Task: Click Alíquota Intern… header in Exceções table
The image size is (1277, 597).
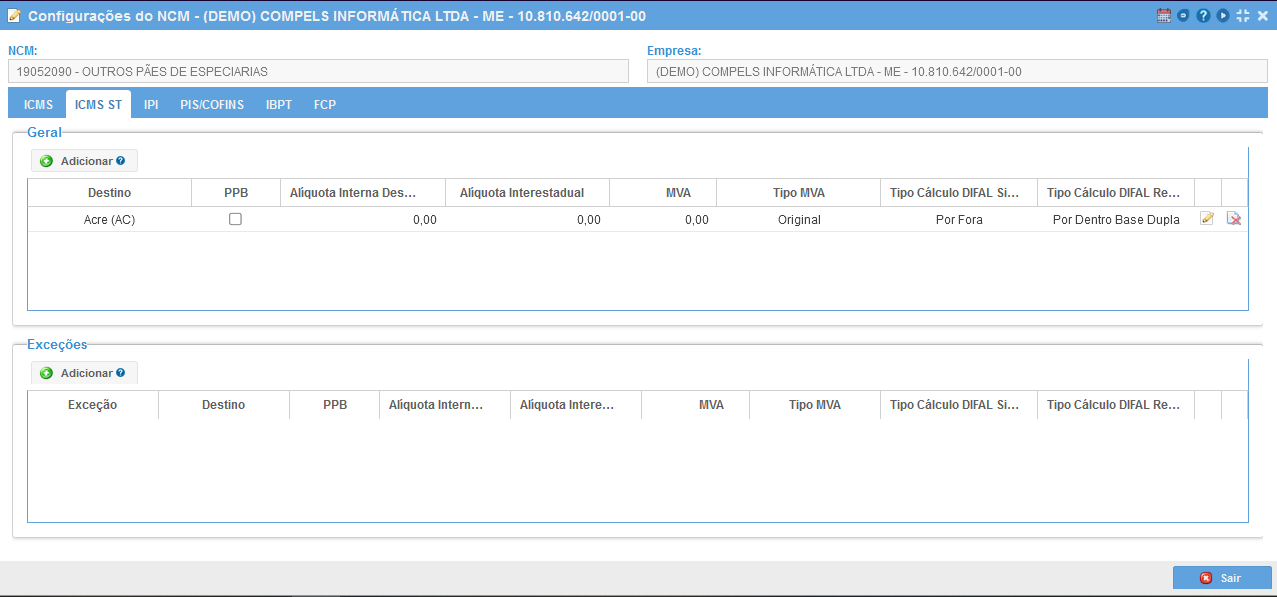Action: pos(445,405)
